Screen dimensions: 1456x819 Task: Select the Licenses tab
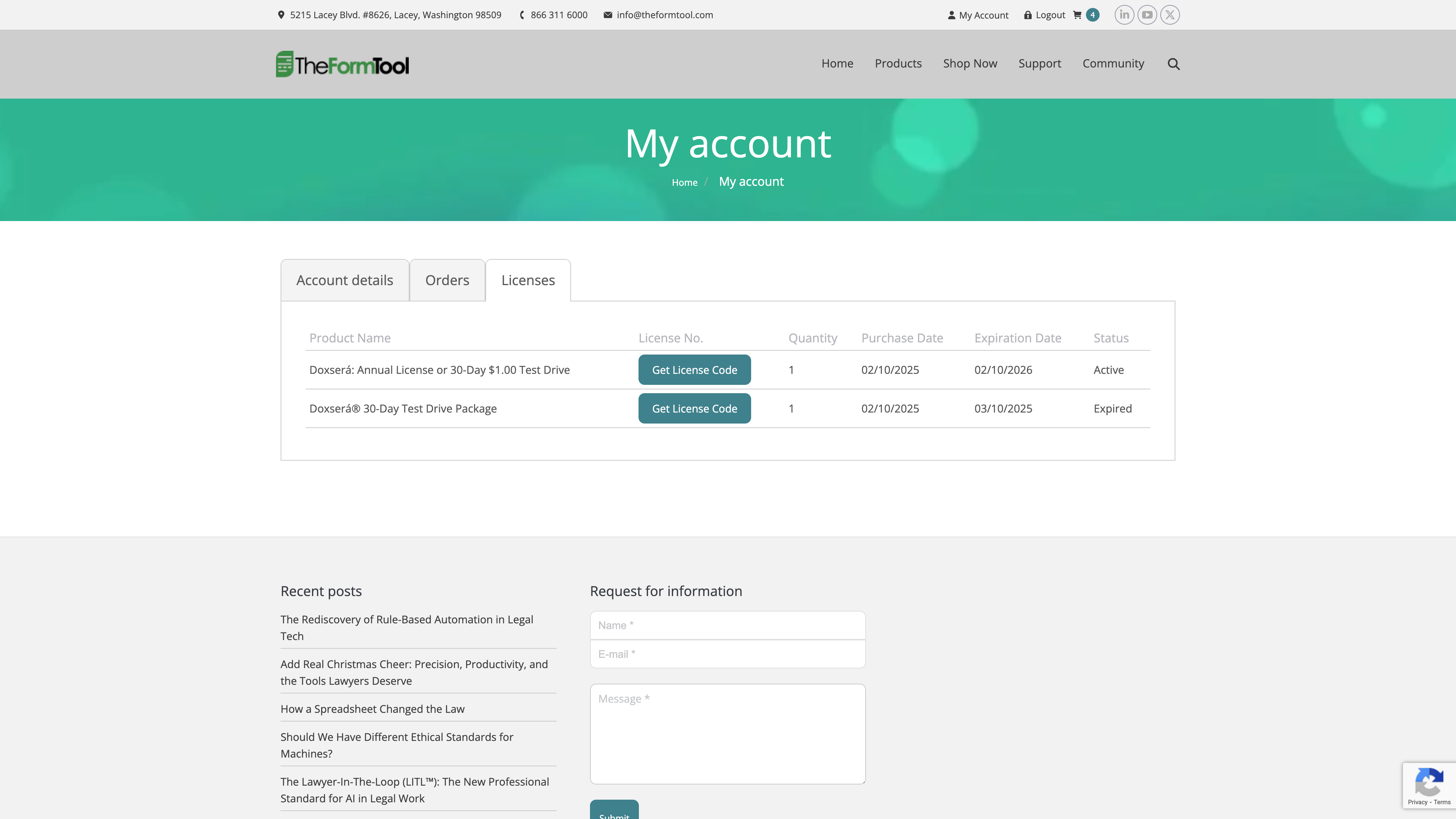pos(527,280)
